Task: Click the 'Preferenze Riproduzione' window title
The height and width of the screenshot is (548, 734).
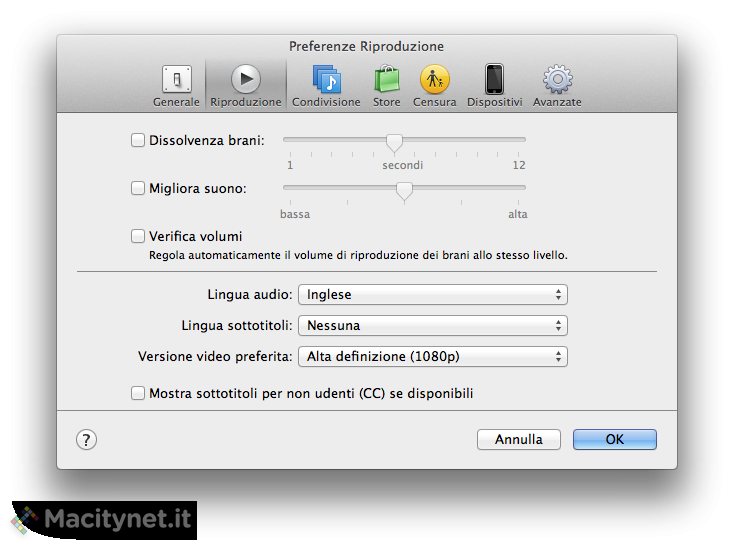Action: pyautogui.click(x=366, y=46)
